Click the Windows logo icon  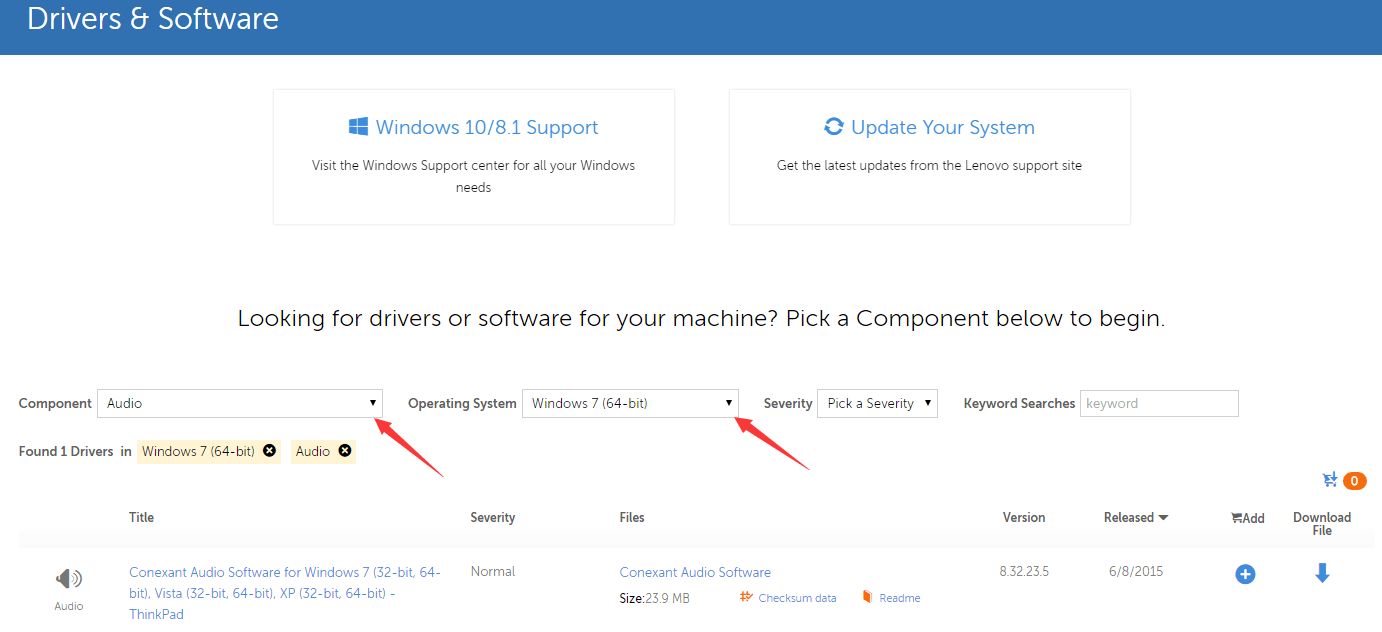click(358, 127)
